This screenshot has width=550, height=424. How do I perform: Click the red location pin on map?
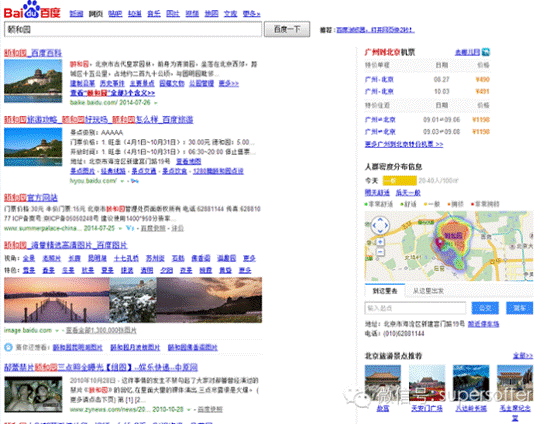pyautogui.click(x=439, y=243)
